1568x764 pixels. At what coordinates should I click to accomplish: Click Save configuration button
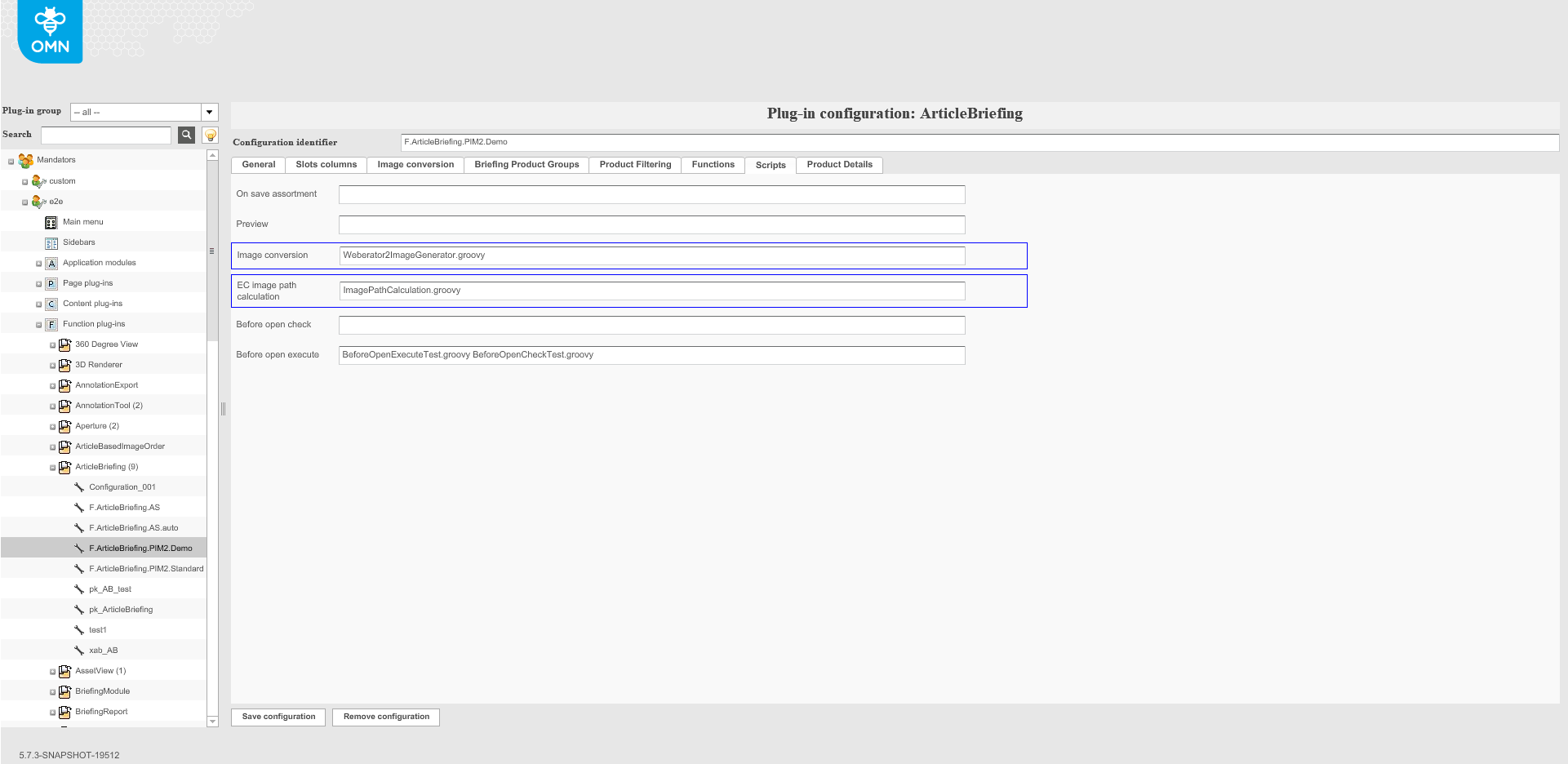coord(278,717)
